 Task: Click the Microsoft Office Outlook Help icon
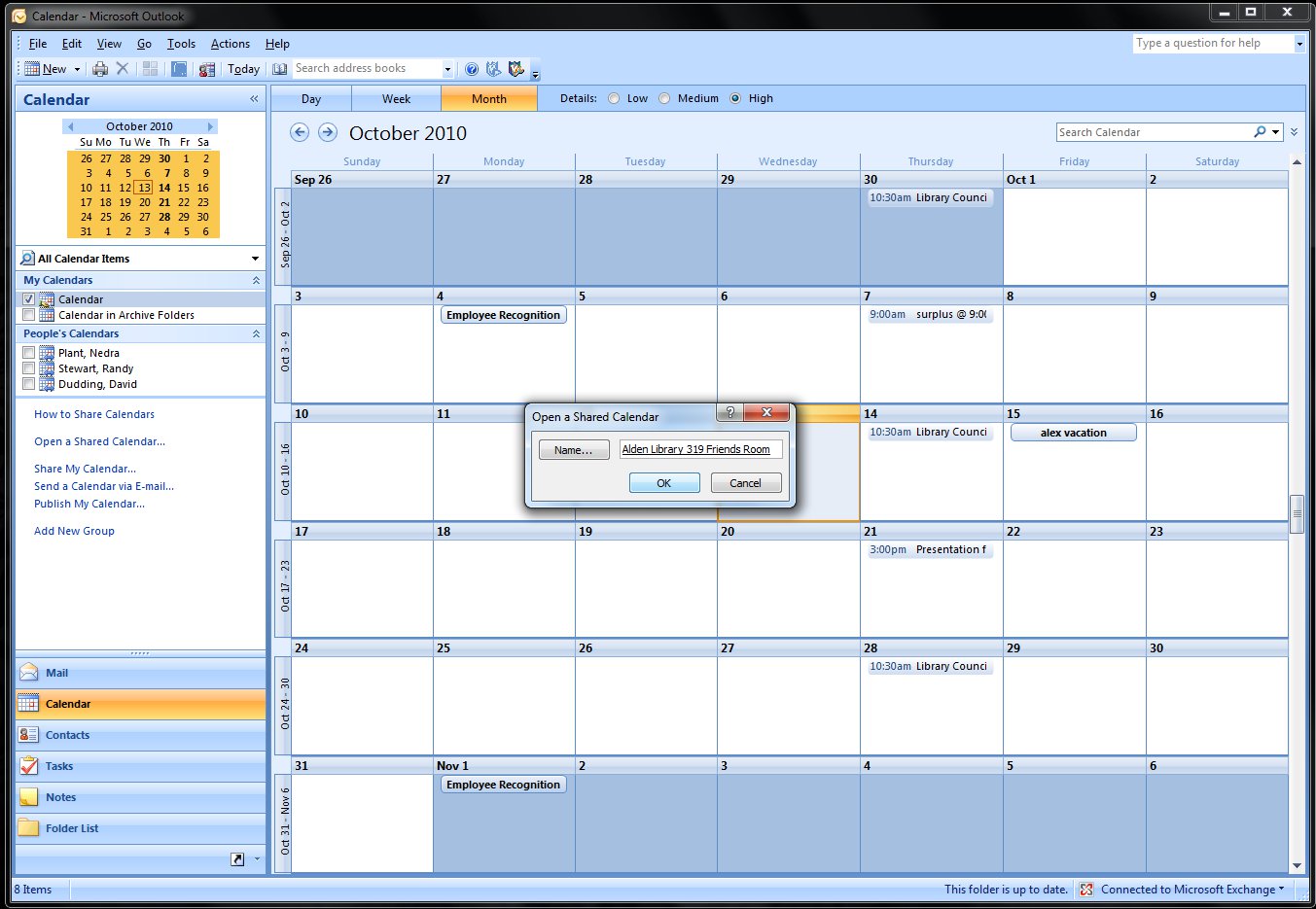(x=472, y=68)
